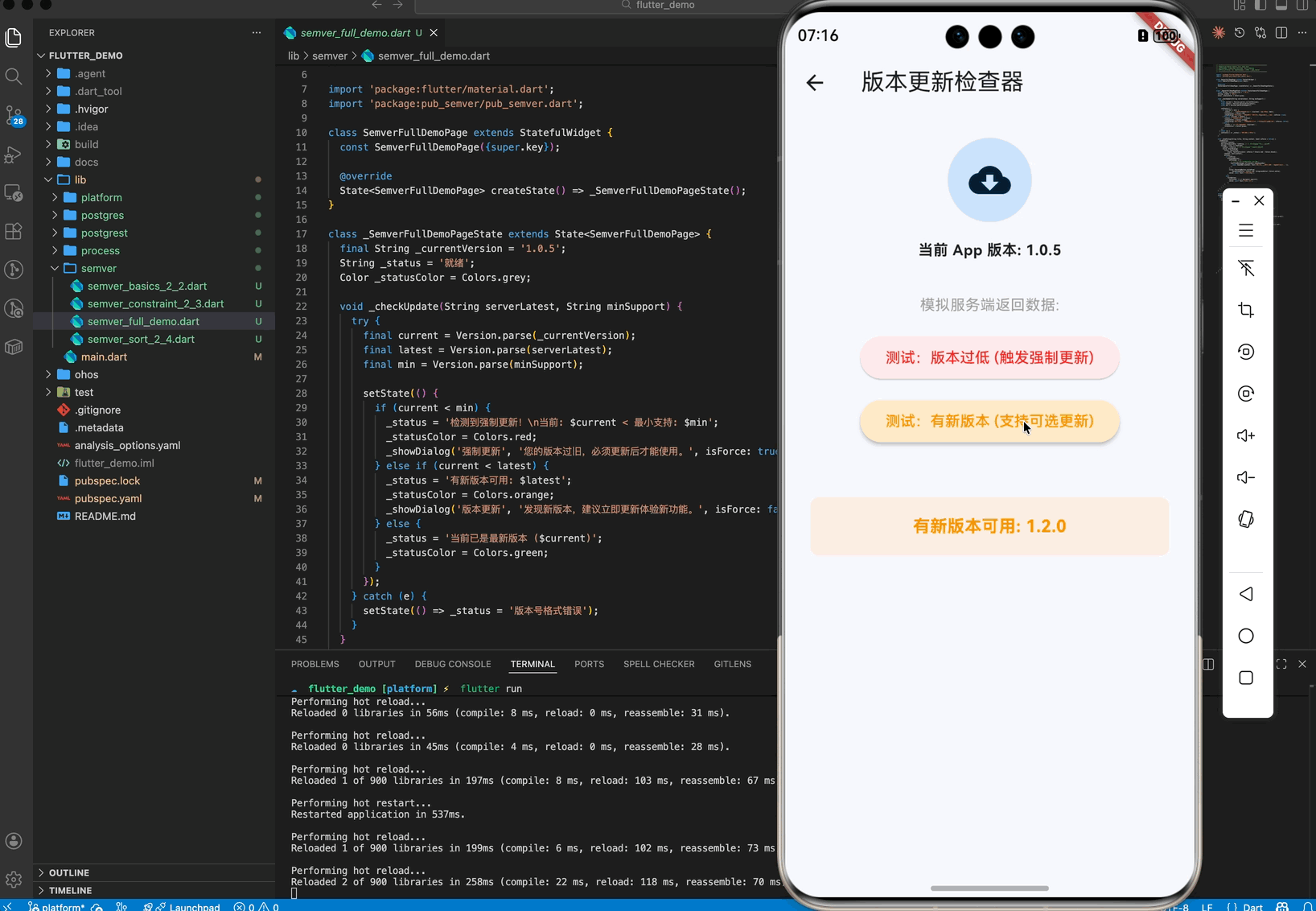Open the Manage gear icon
This screenshot has height=911, width=1316.
click(x=14, y=880)
